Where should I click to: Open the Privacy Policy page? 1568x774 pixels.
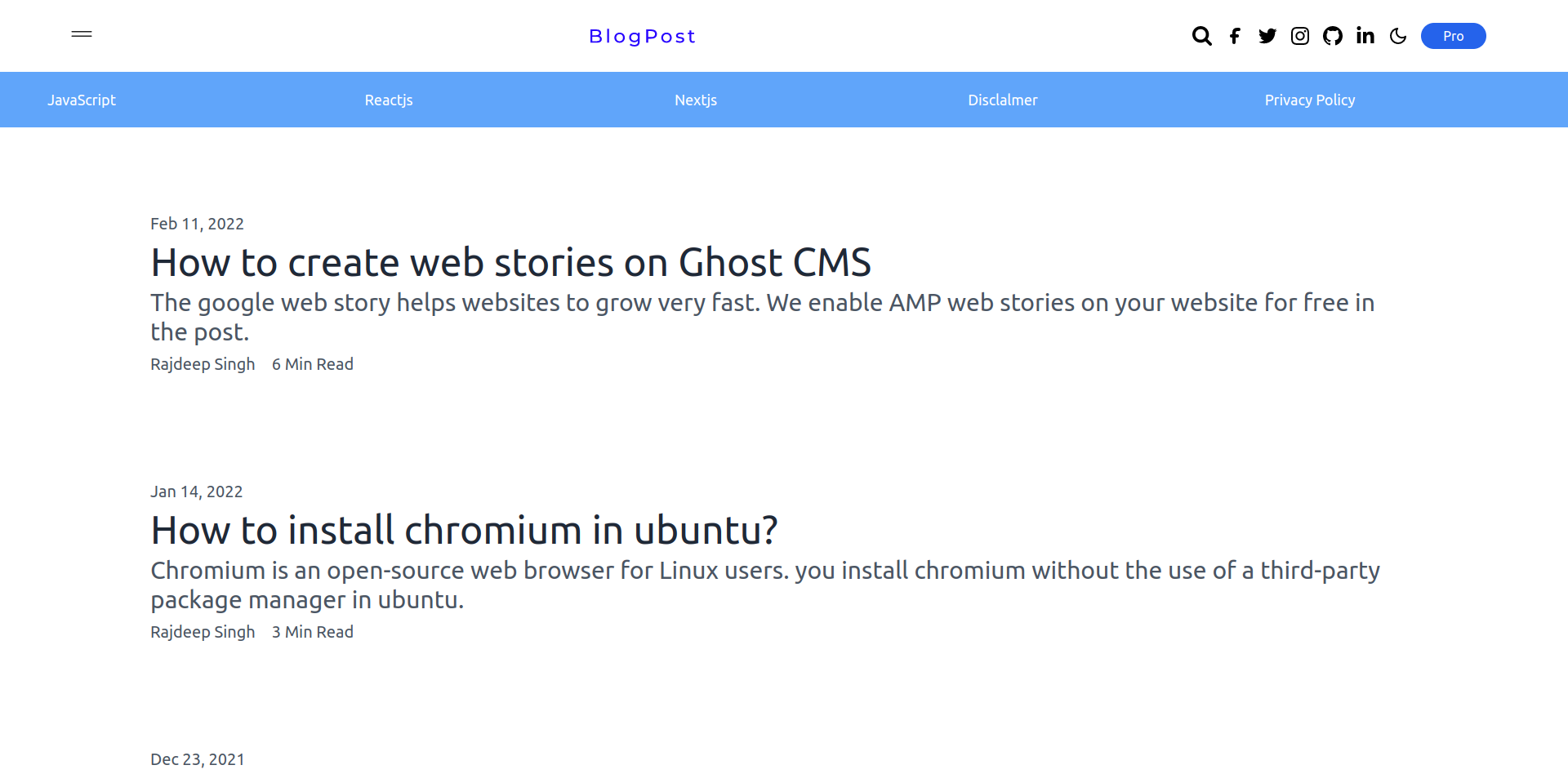(1310, 100)
